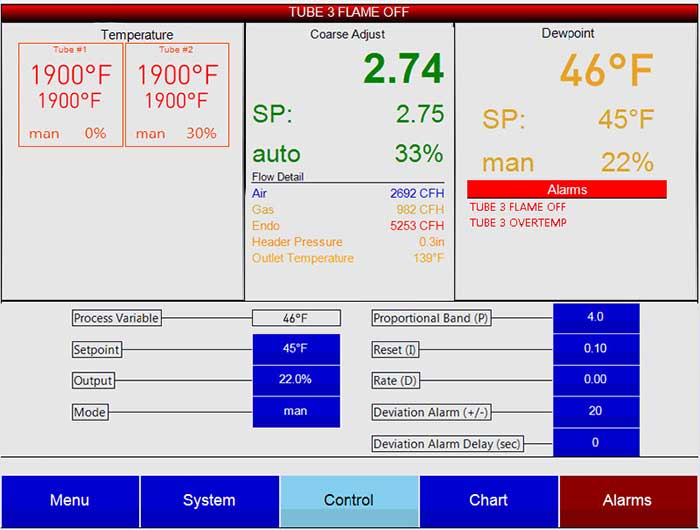This screenshot has width=700, height=530.
Task: Click the TUBE 3 FLAME OFF banner
Action: point(349,12)
